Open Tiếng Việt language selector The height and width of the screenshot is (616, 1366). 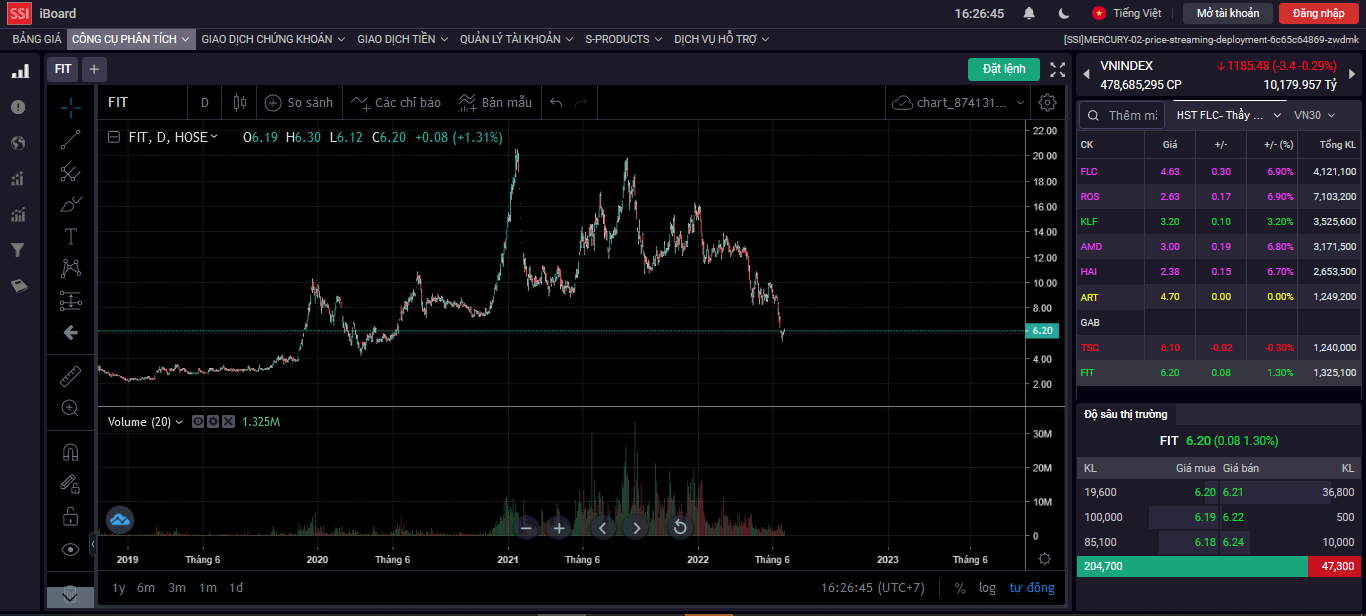pyautogui.click(x=1127, y=13)
